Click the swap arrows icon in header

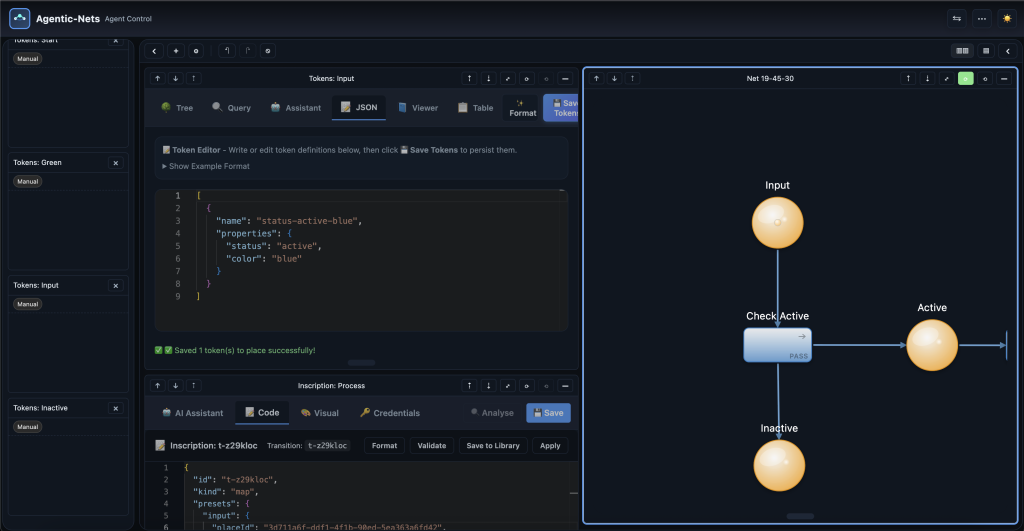coord(957,18)
